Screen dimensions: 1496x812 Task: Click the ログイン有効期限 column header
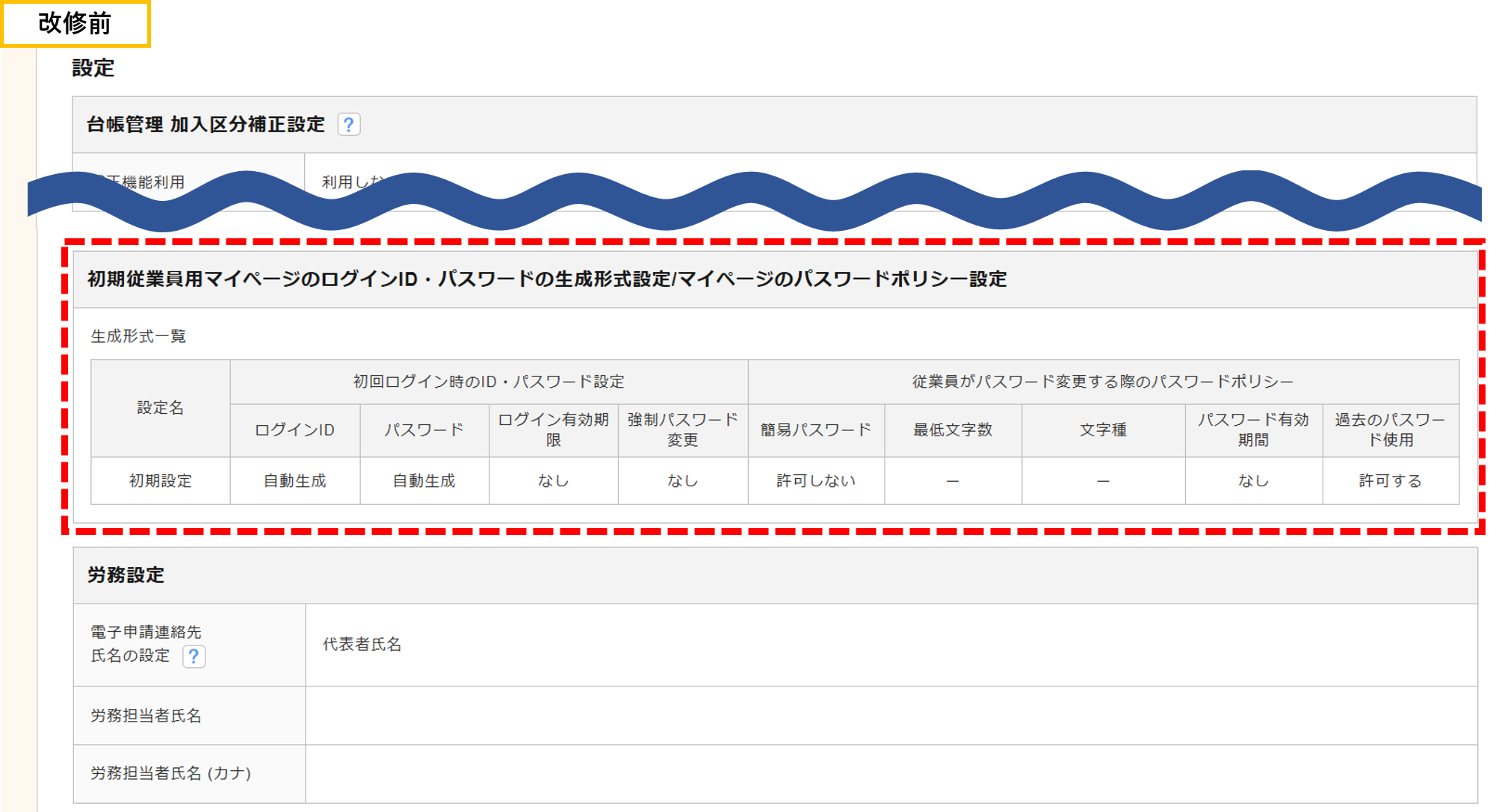pyautogui.click(x=553, y=430)
